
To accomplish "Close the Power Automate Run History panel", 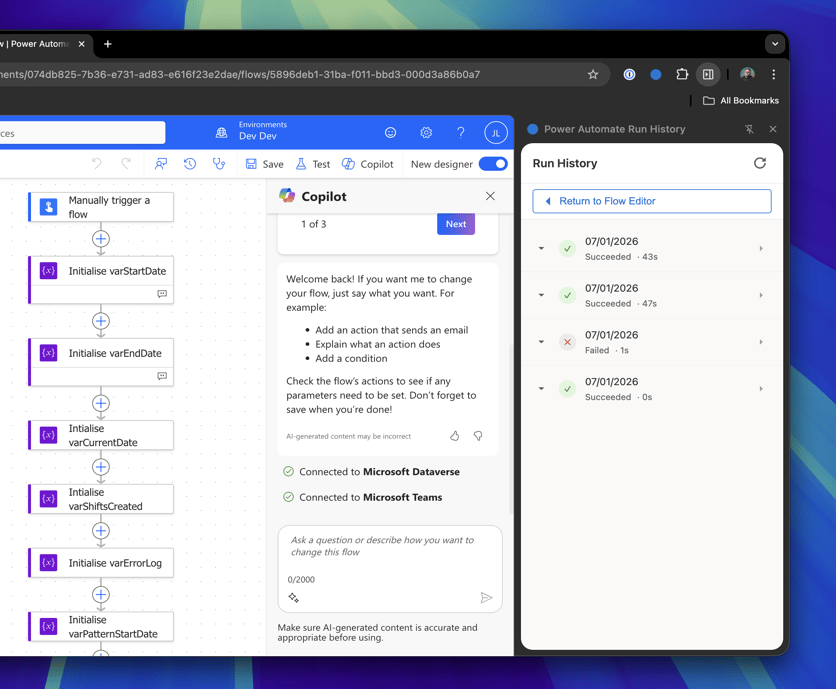I will [773, 129].
